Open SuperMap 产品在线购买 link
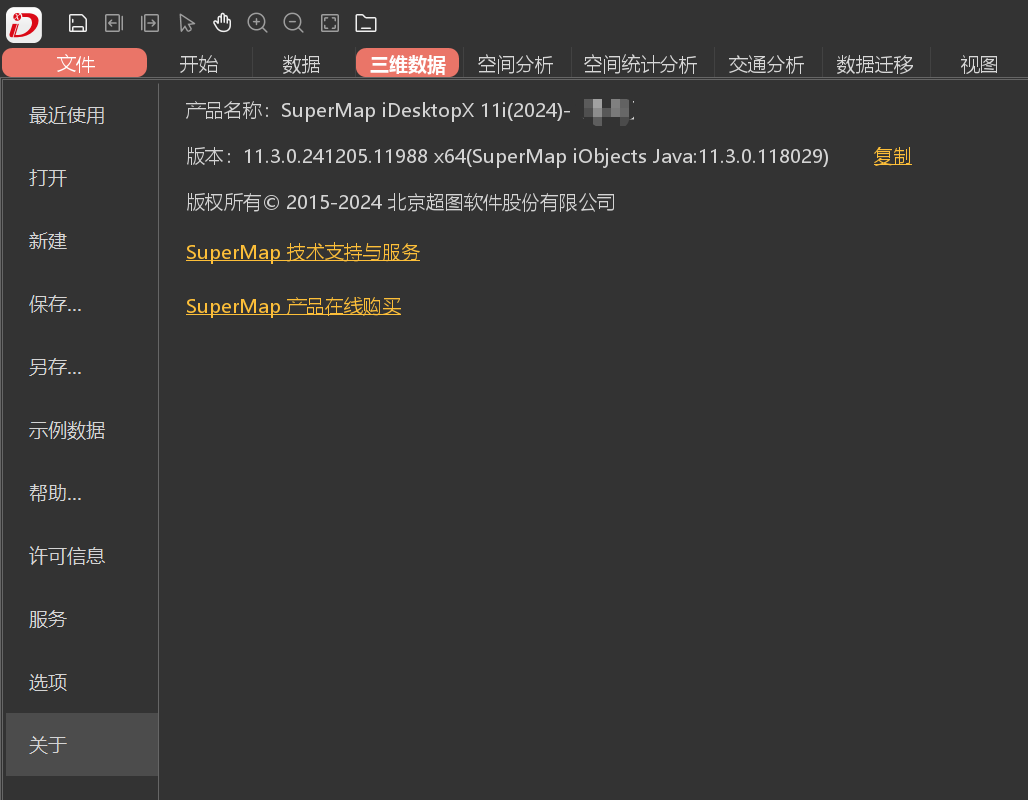Image resolution: width=1028 pixels, height=800 pixels. click(x=293, y=307)
